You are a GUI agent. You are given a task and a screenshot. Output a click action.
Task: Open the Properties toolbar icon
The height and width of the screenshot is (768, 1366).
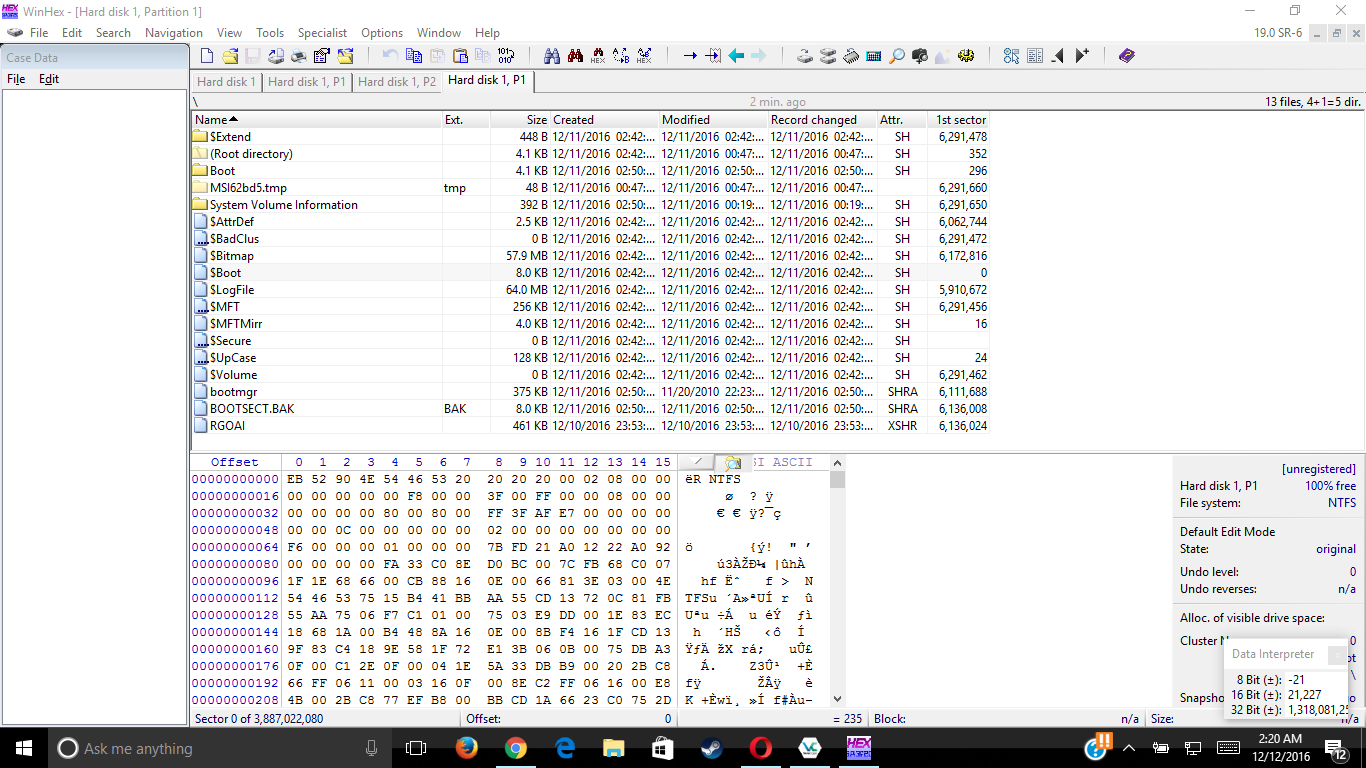[322, 56]
